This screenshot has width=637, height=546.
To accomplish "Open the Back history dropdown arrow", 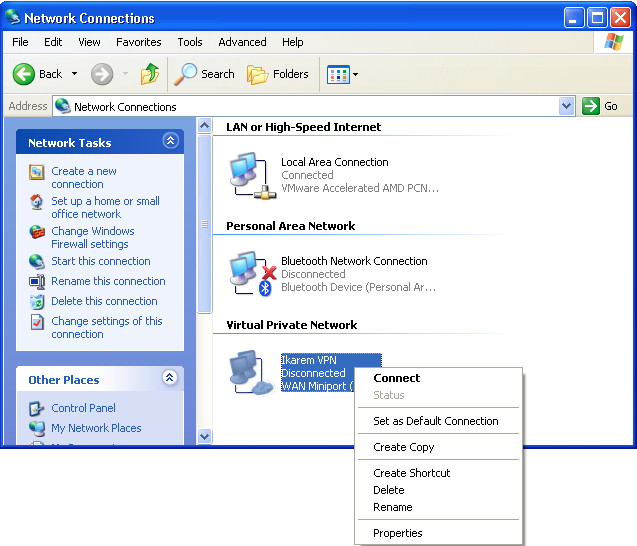I will click(x=74, y=74).
